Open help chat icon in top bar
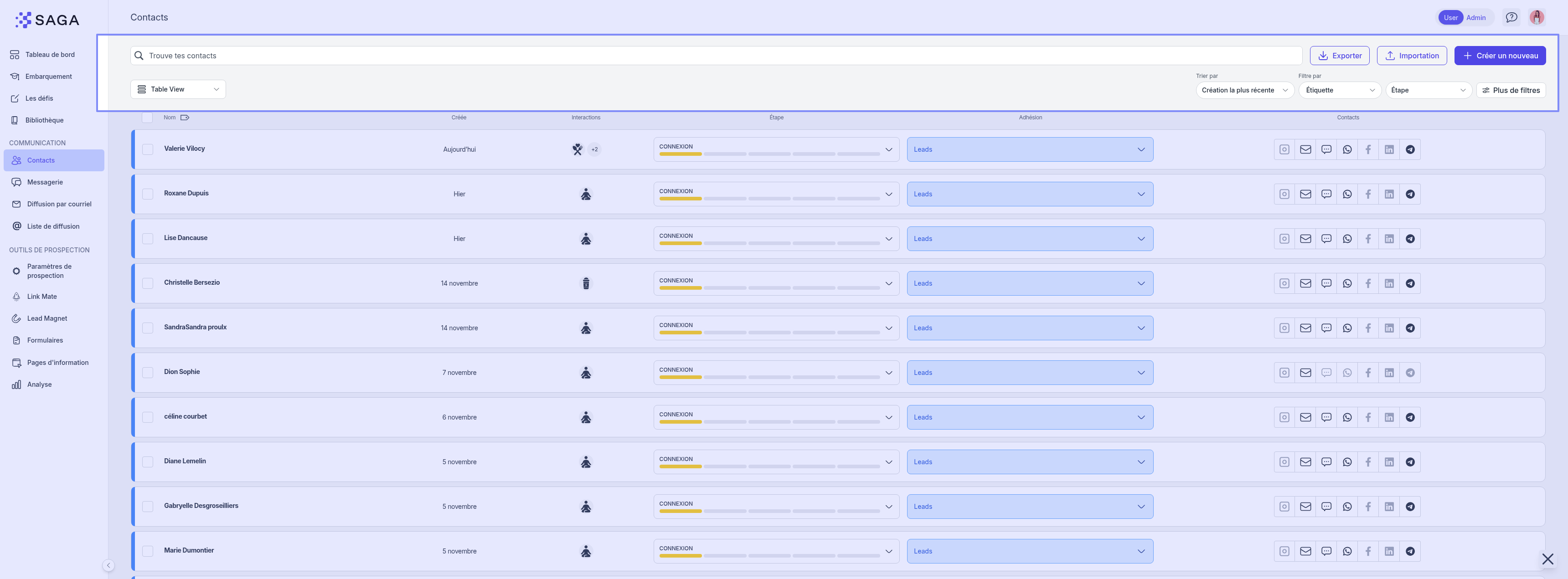 click(x=1511, y=18)
